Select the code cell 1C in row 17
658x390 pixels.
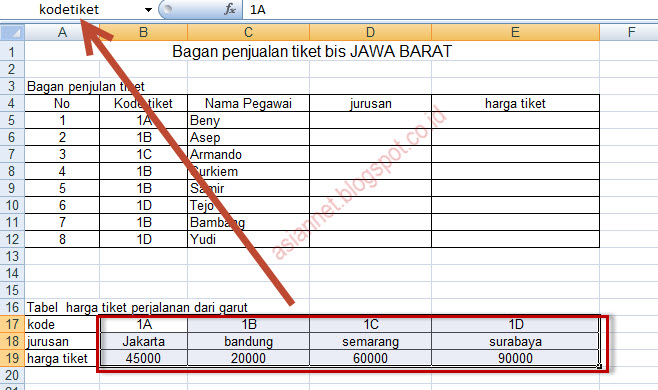[x=371, y=324]
